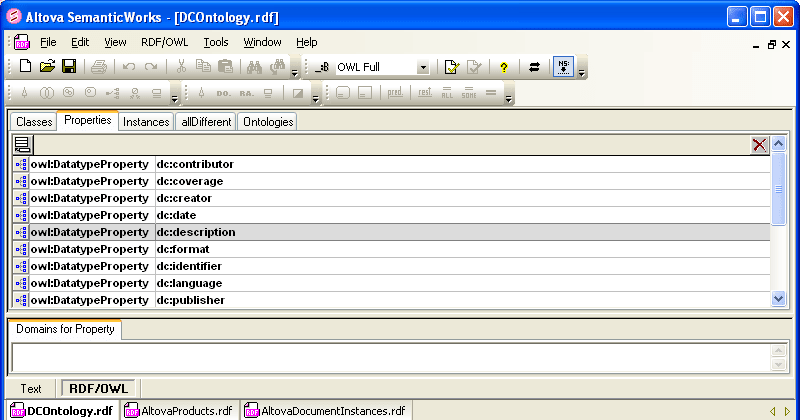Open the View menu
The height and width of the screenshot is (420, 800).
115,42
